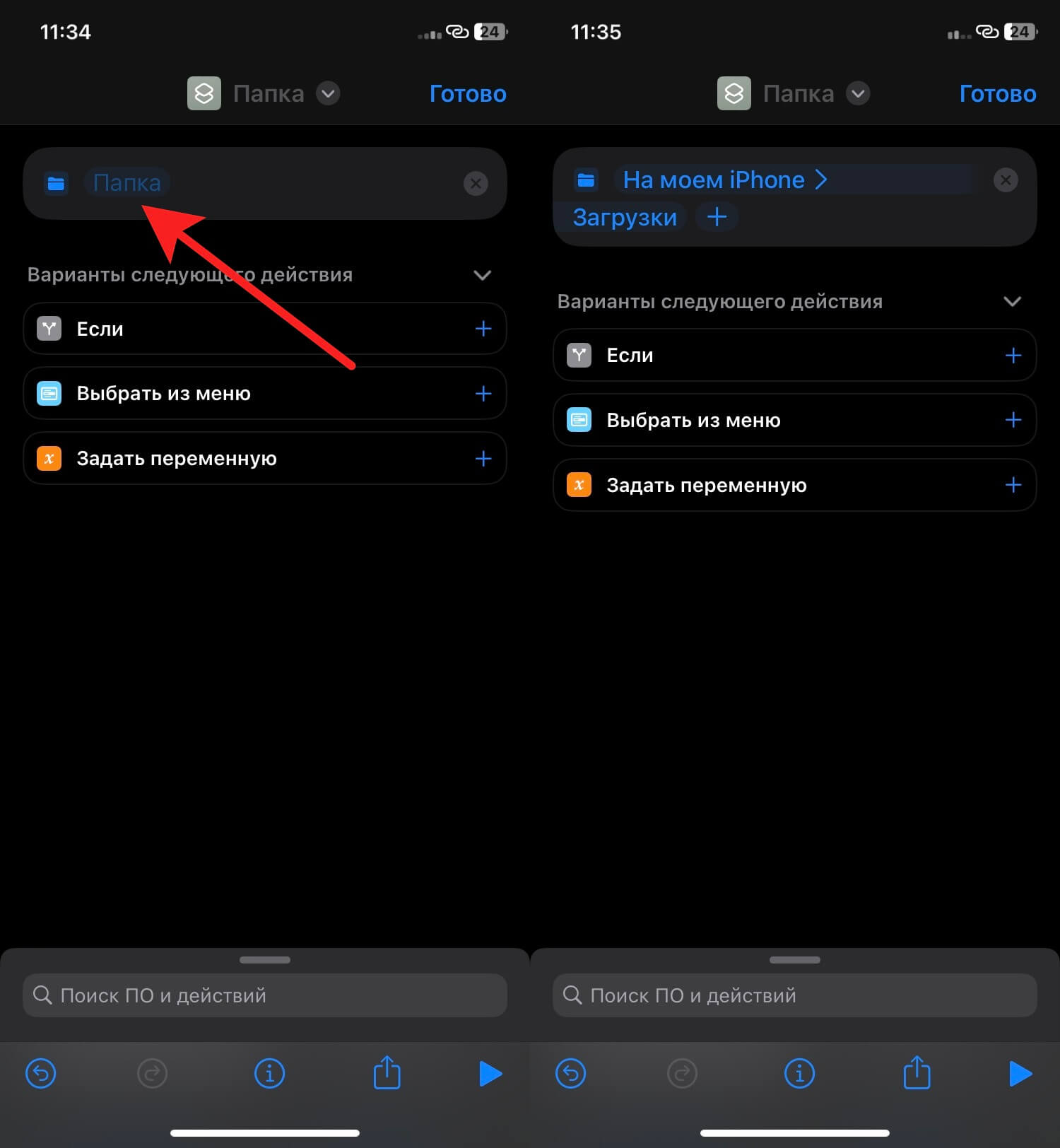Run the shortcut with play in the 11:35 screen
The width and height of the screenshot is (1060, 1148).
(x=1020, y=1073)
